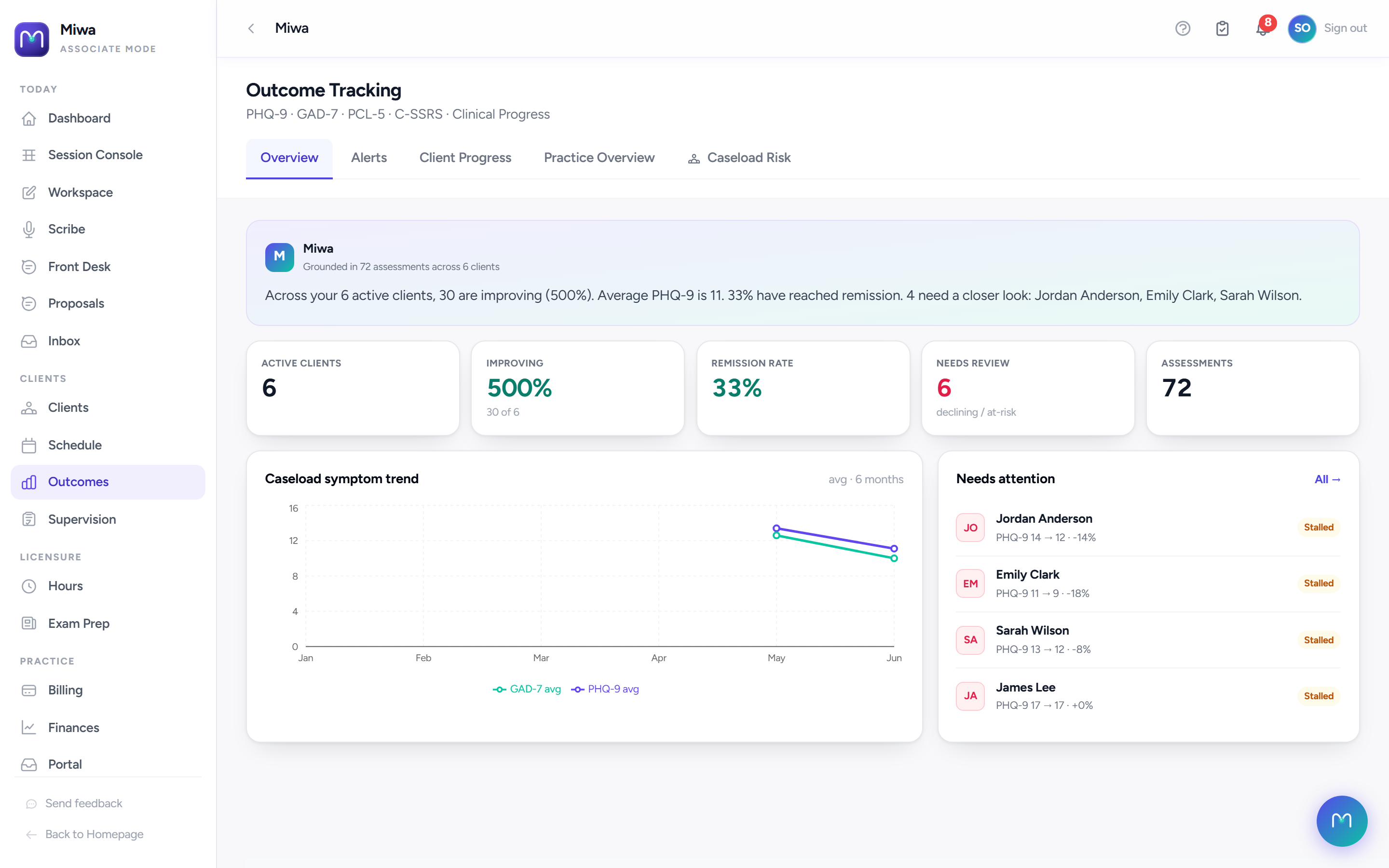Image resolution: width=1389 pixels, height=868 pixels.
Task: Open the clipboard checklist icon in header
Action: click(x=1222, y=28)
